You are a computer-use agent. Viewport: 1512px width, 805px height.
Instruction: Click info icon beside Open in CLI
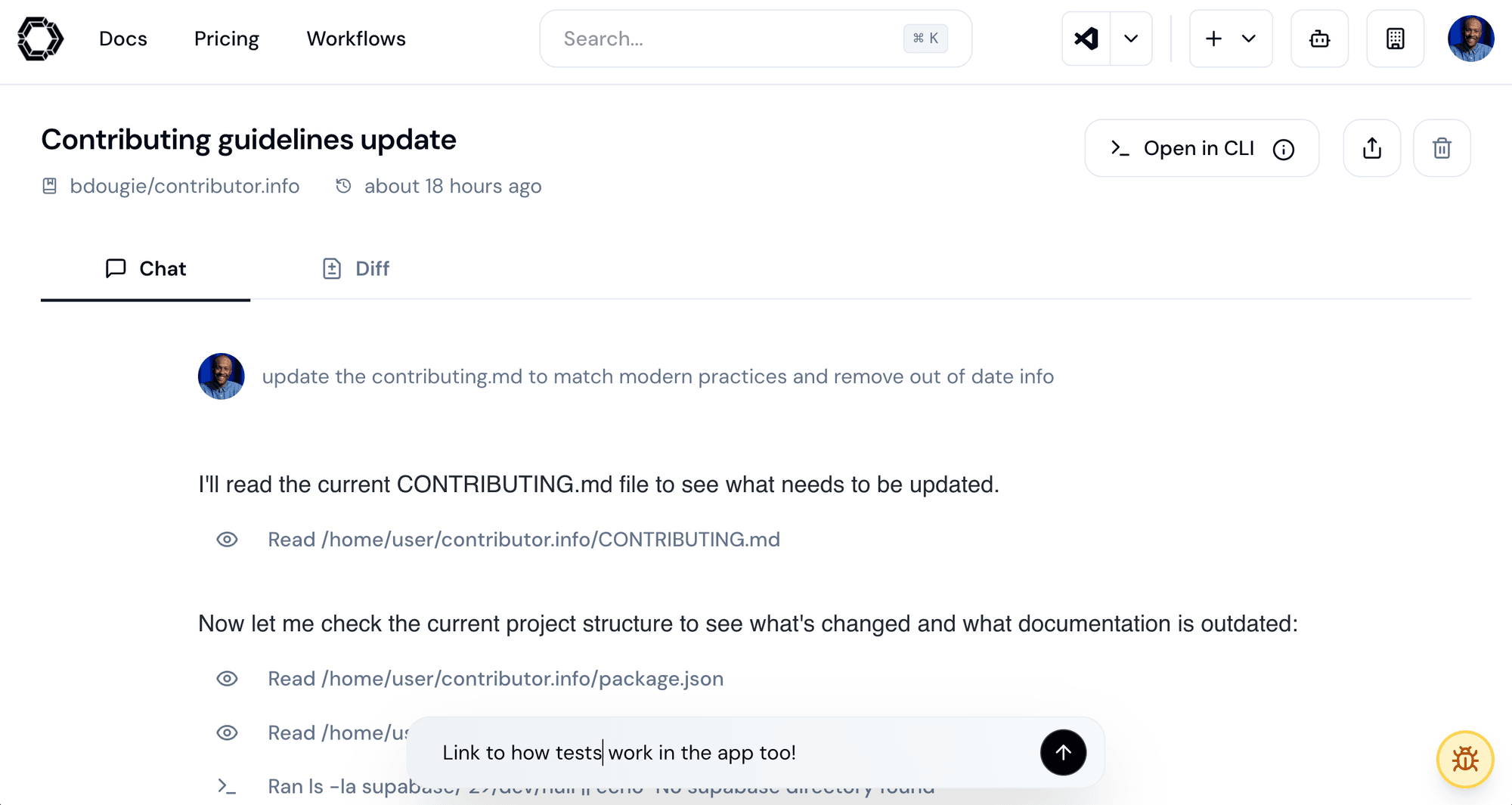[x=1283, y=150]
